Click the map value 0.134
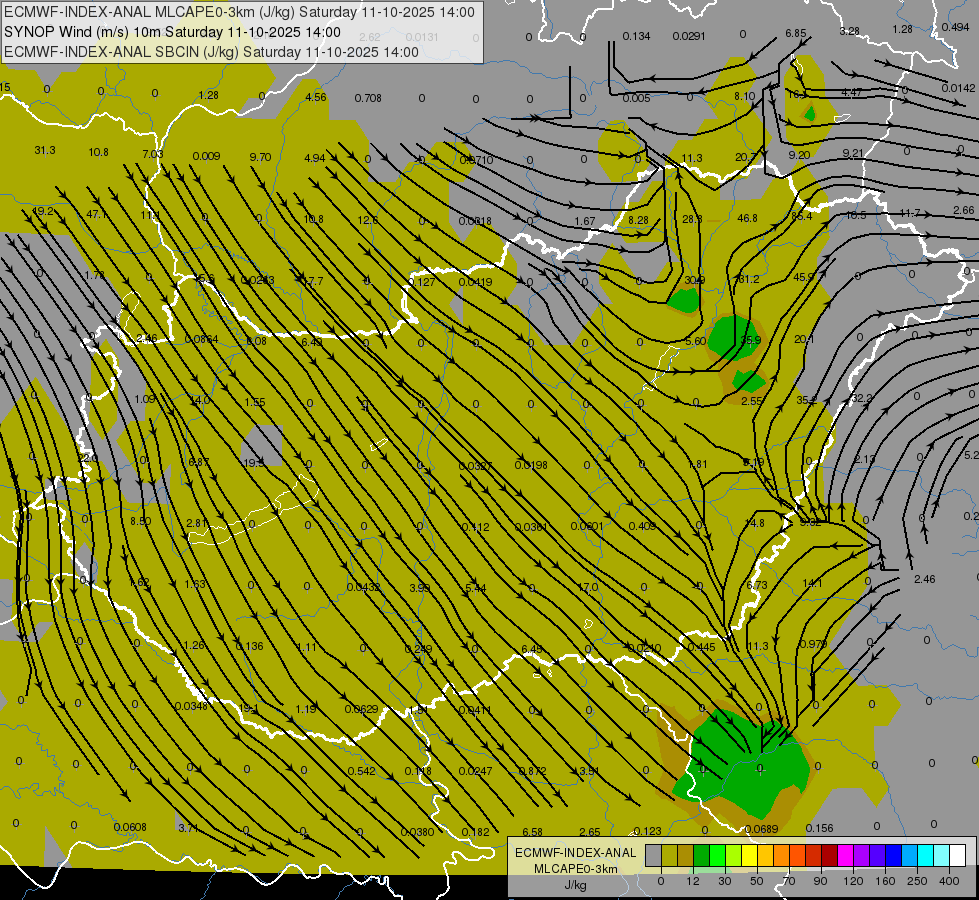Viewport: 979px width, 900px height. click(636, 36)
